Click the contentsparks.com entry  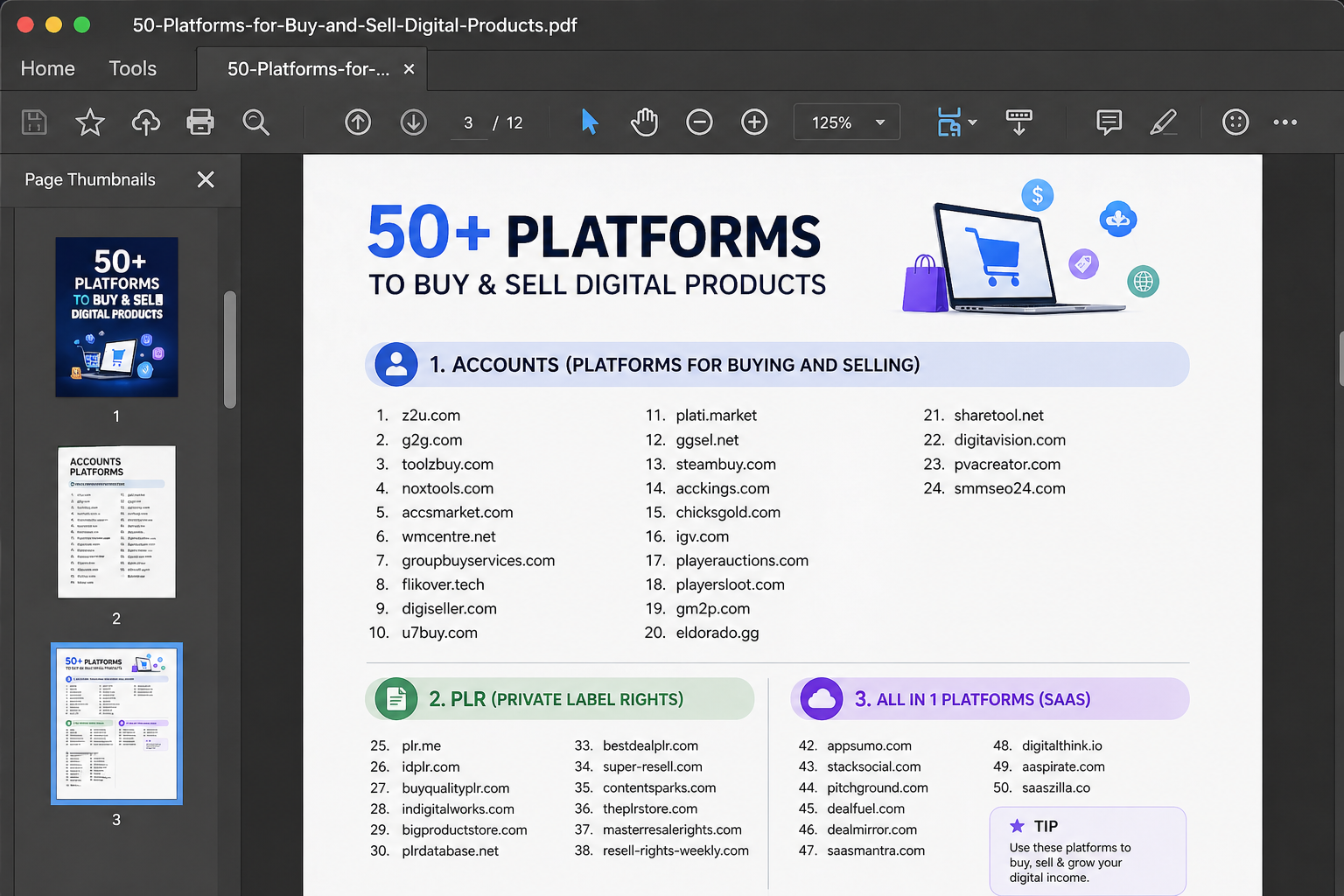coord(659,788)
